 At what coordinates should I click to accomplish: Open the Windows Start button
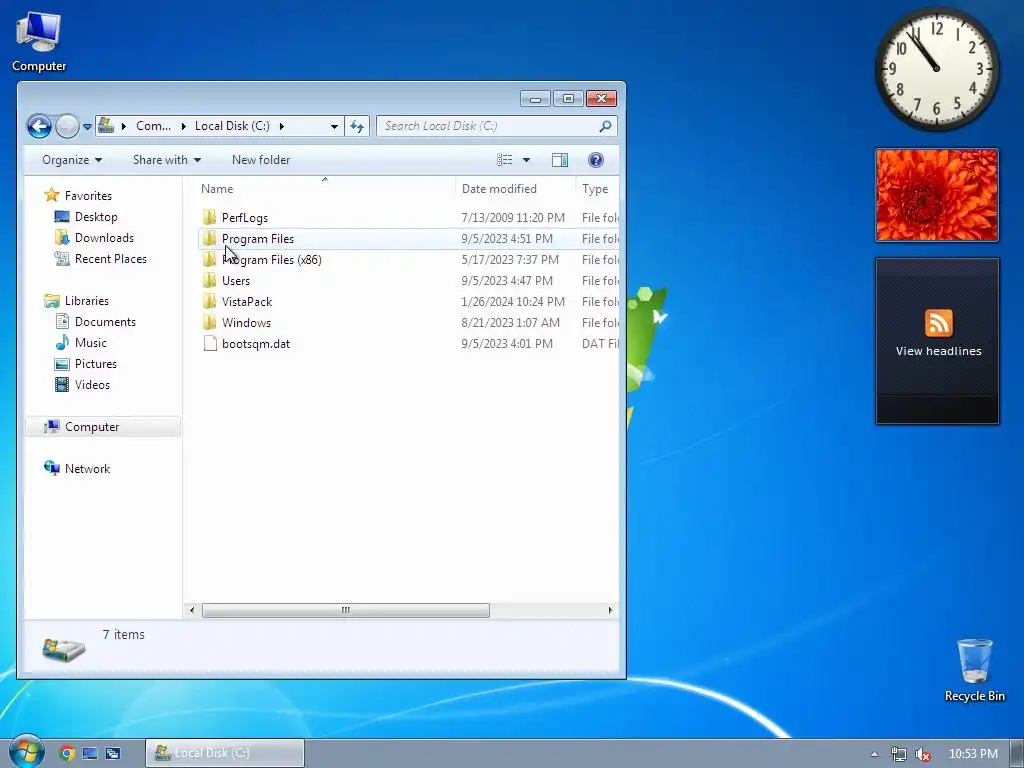click(25, 751)
